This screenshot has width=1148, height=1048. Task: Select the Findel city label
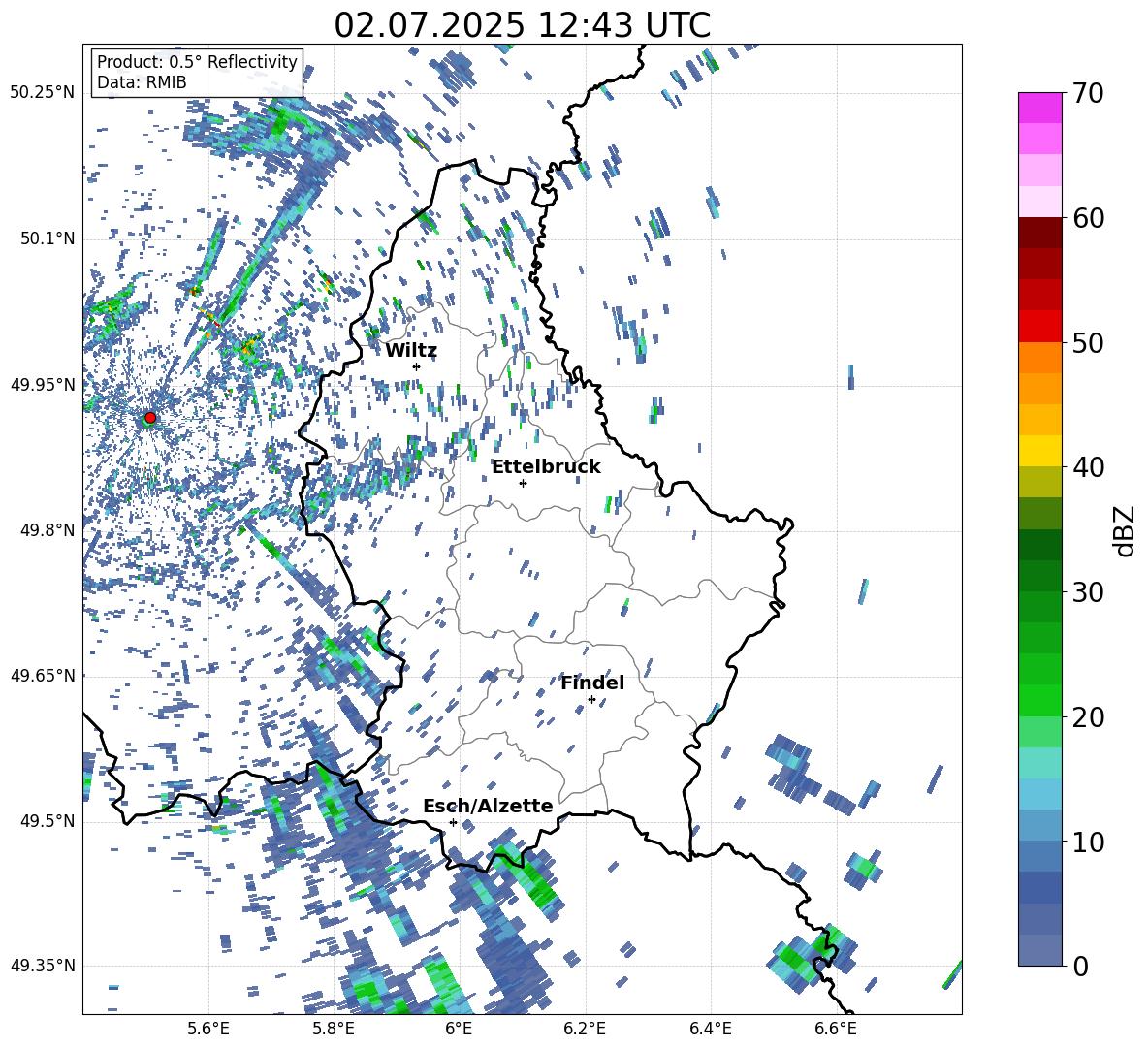(593, 683)
